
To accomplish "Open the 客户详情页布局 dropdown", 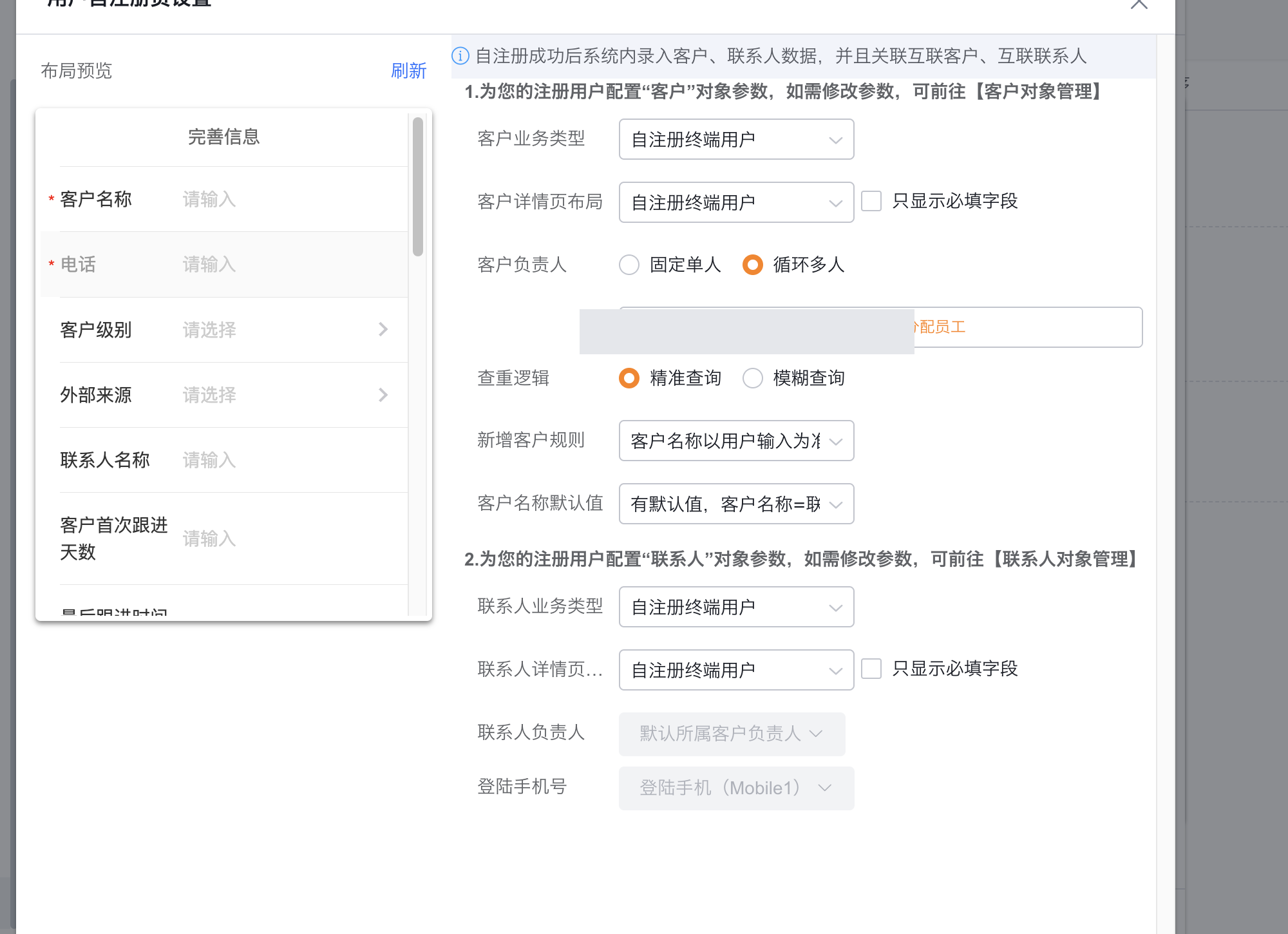I will click(x=736, y=202).
